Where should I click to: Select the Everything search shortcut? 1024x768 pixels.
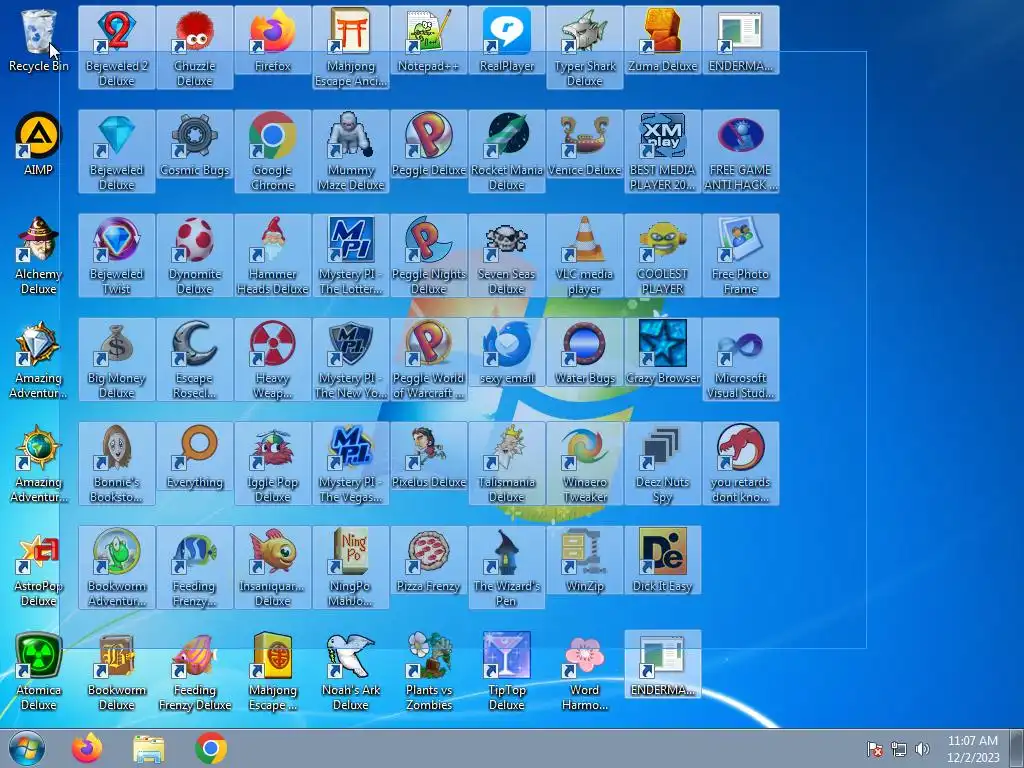pyautogui.click(x=195, y=456)
